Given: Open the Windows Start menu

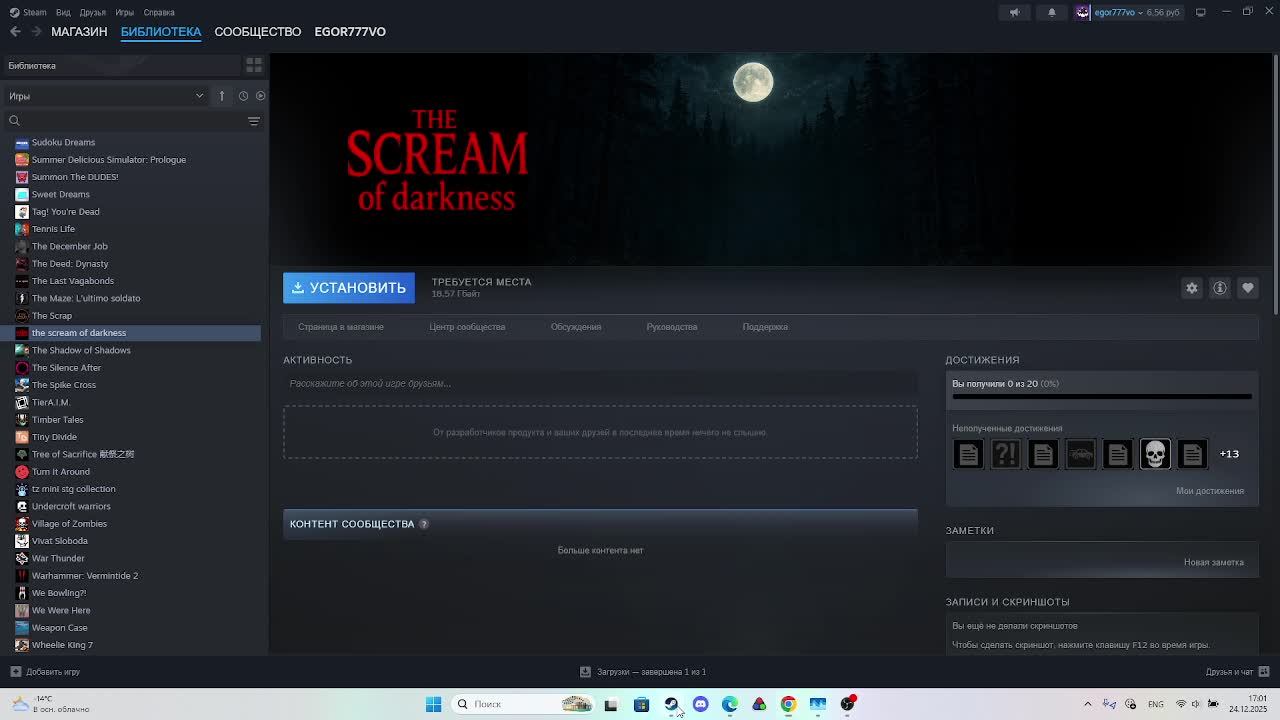Looking at the screenshot, I should [x=433, y=704].
